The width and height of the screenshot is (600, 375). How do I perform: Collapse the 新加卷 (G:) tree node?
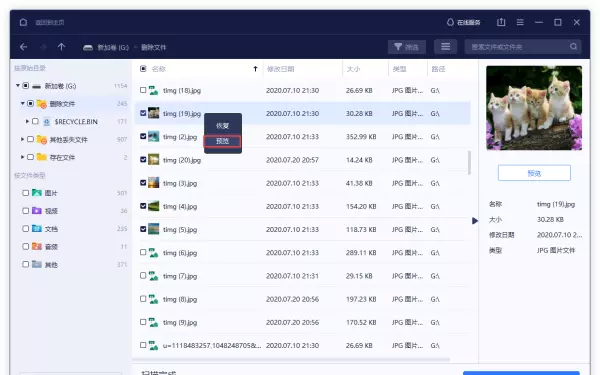coord(18,85)
